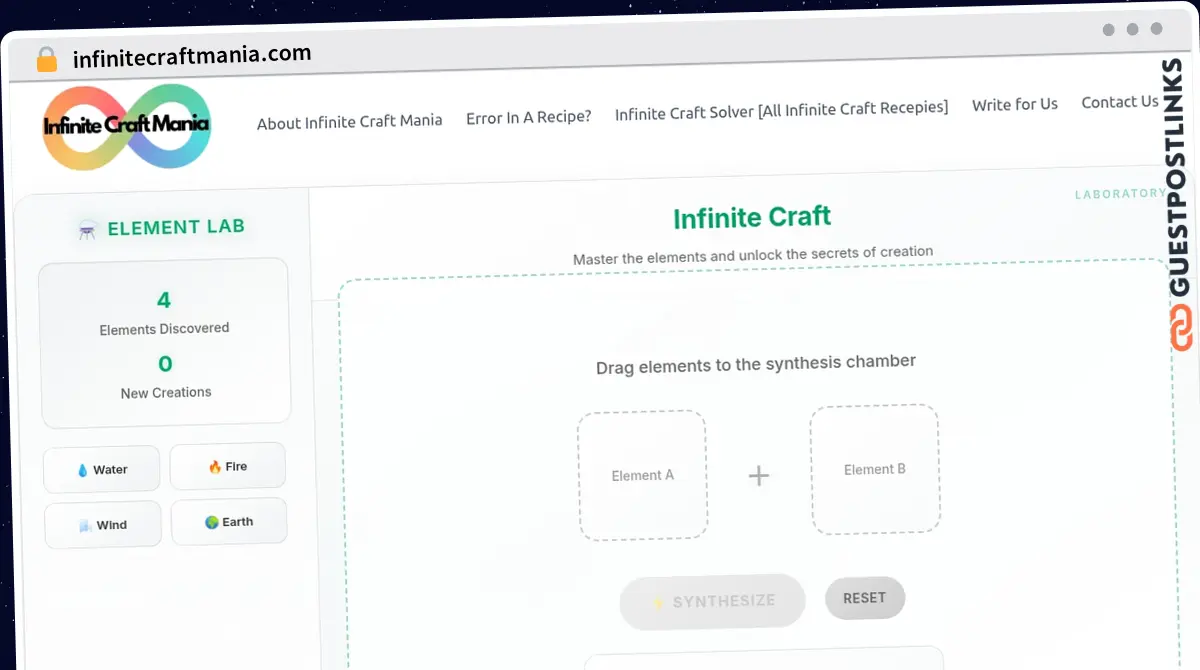Go to Write for Us page

click(x=1014, y=104)
